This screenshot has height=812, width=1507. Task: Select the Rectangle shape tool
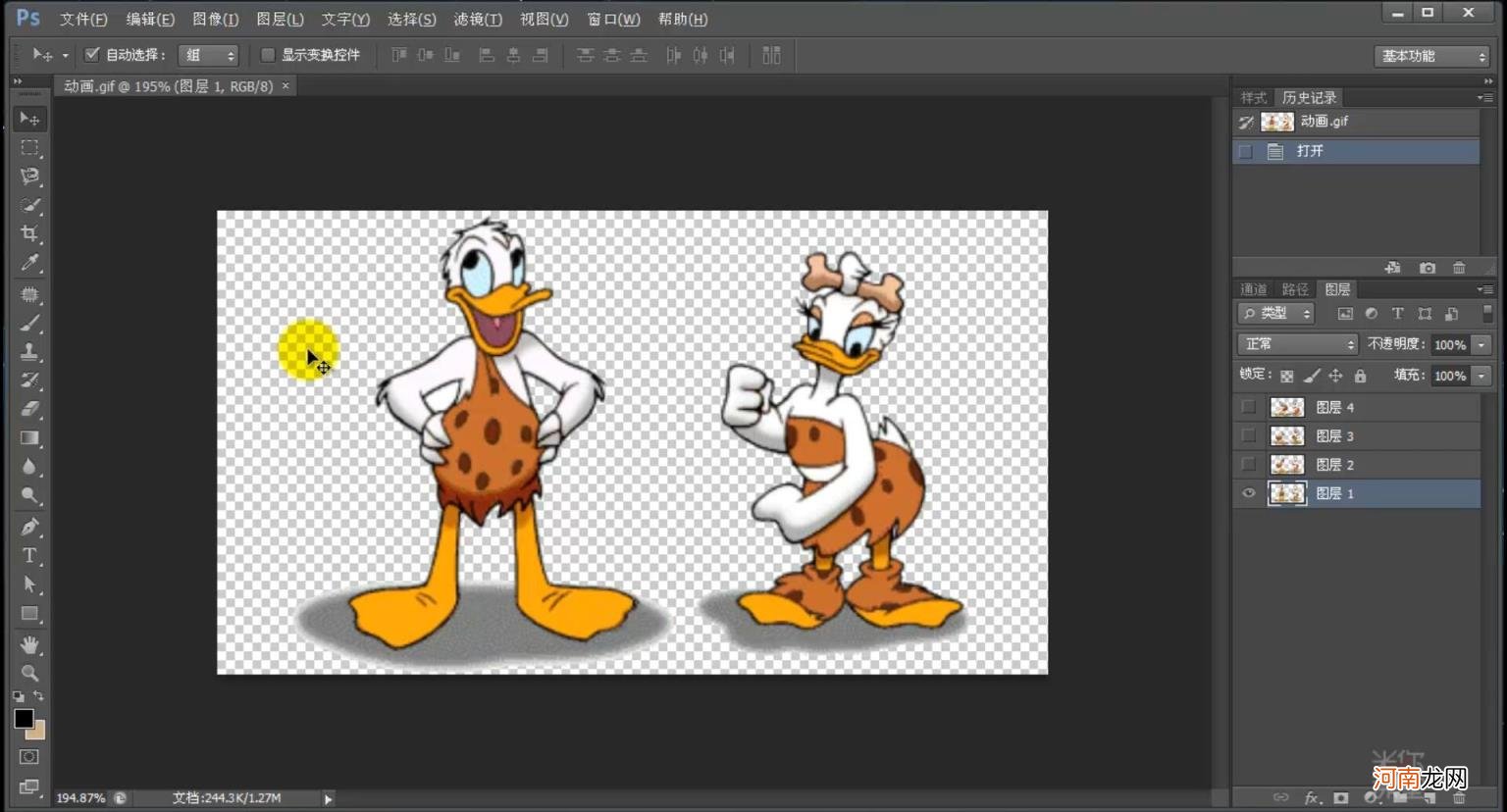click(29, 613)
